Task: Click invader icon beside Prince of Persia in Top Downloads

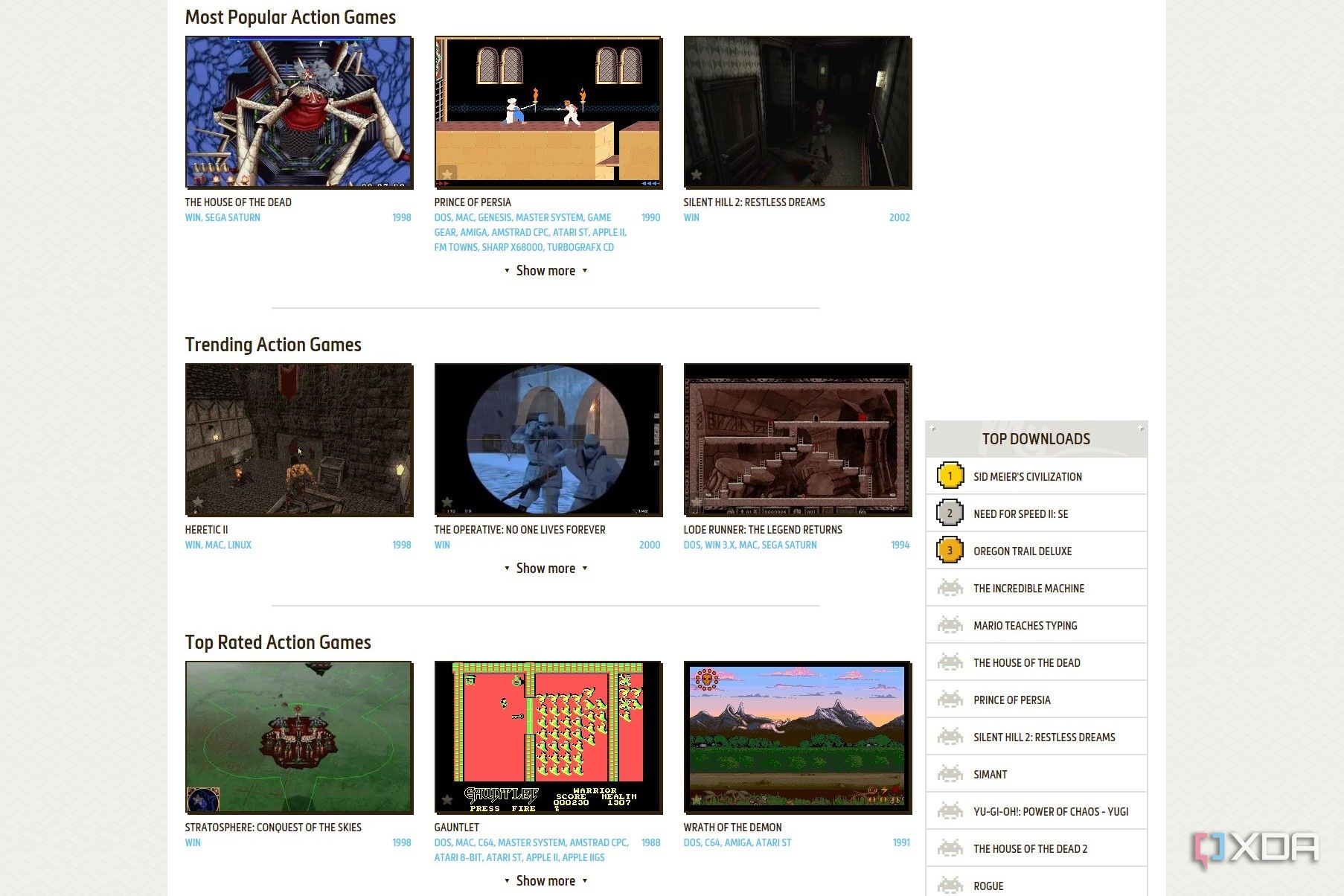Action: coord(950,700)
